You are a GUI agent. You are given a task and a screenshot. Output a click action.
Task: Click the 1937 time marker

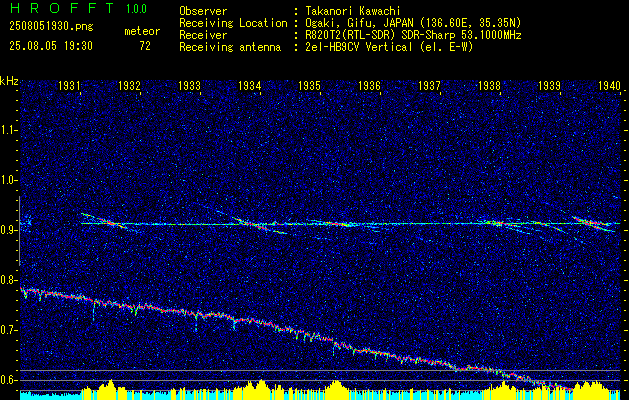pos(430,85)
